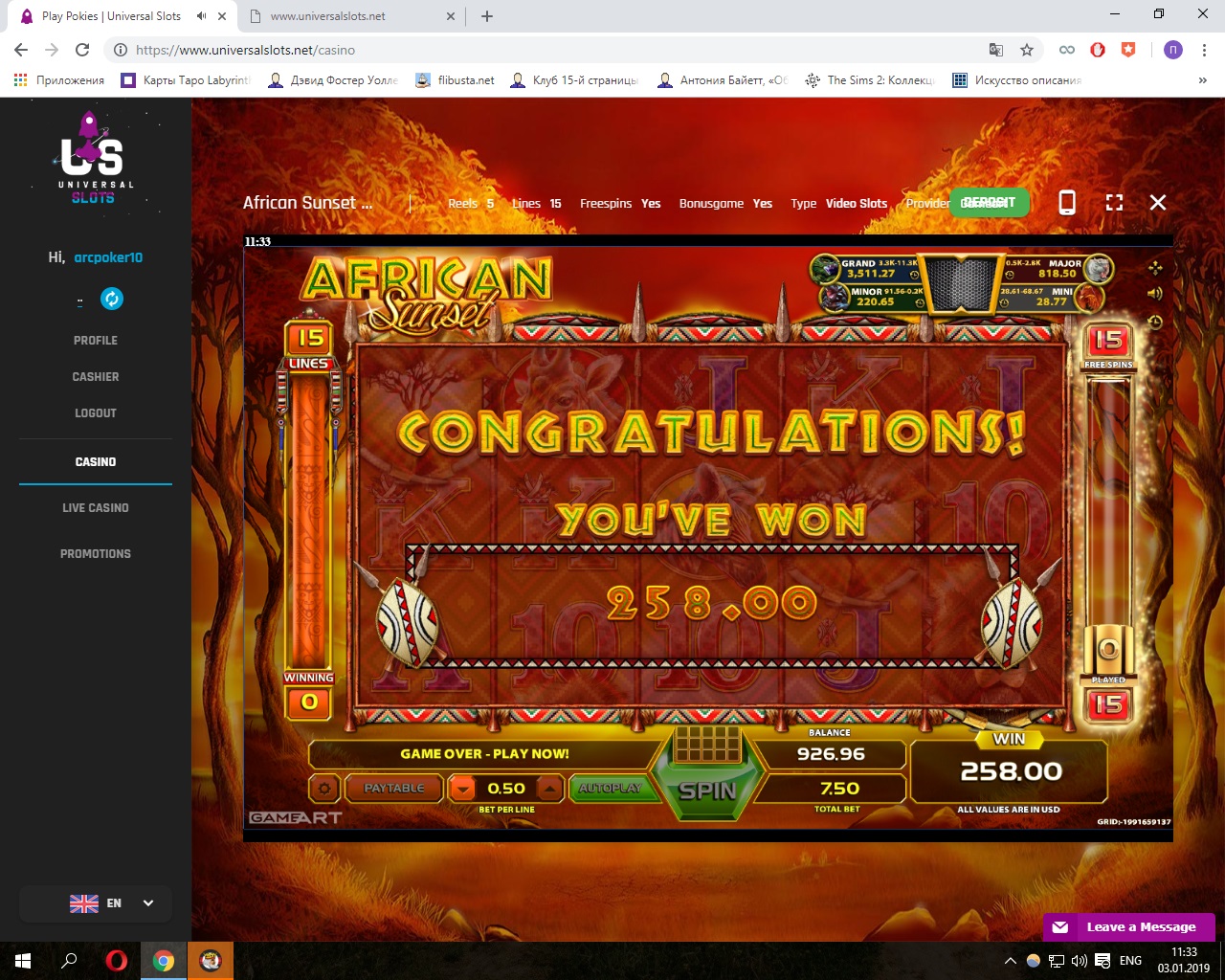Screen dimensions: 1225x980
Task: Bookmark this page with the star icon
Action: (1027, 50)
